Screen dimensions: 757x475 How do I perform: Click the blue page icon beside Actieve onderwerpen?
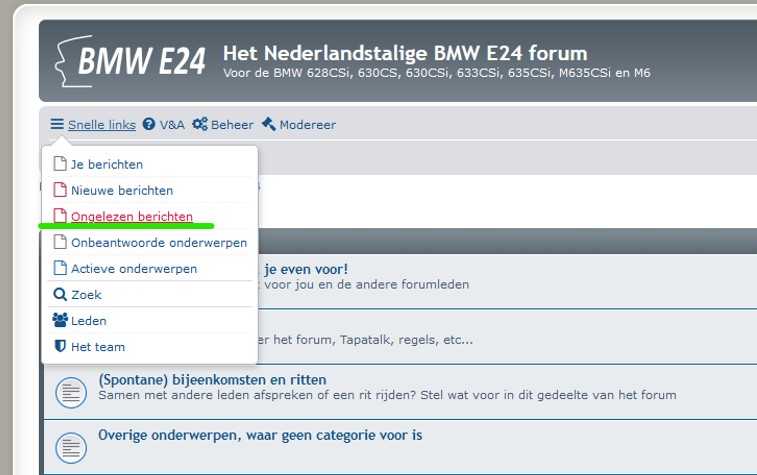[x=60, y=267]
